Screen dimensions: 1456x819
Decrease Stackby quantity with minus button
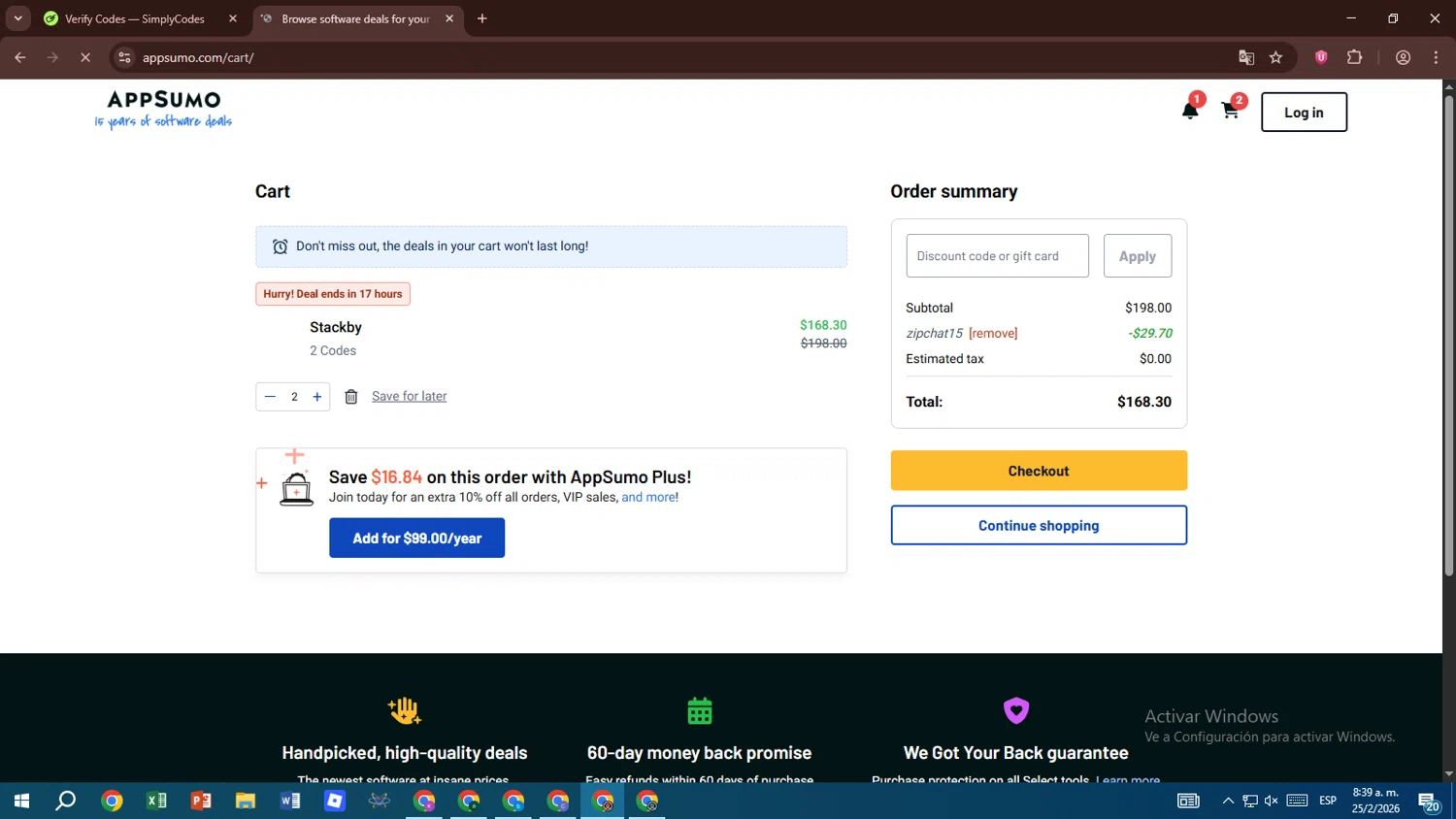point(270,397)
